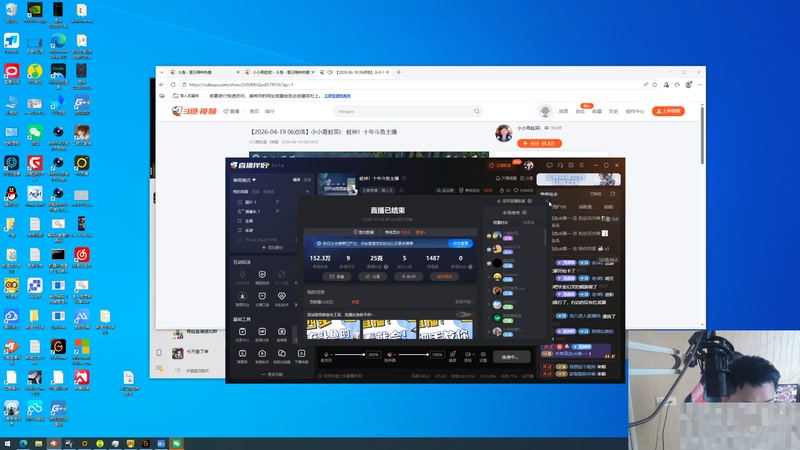
Task: Expand the tab search chevron in the browser
Action: tap(162, 72)
